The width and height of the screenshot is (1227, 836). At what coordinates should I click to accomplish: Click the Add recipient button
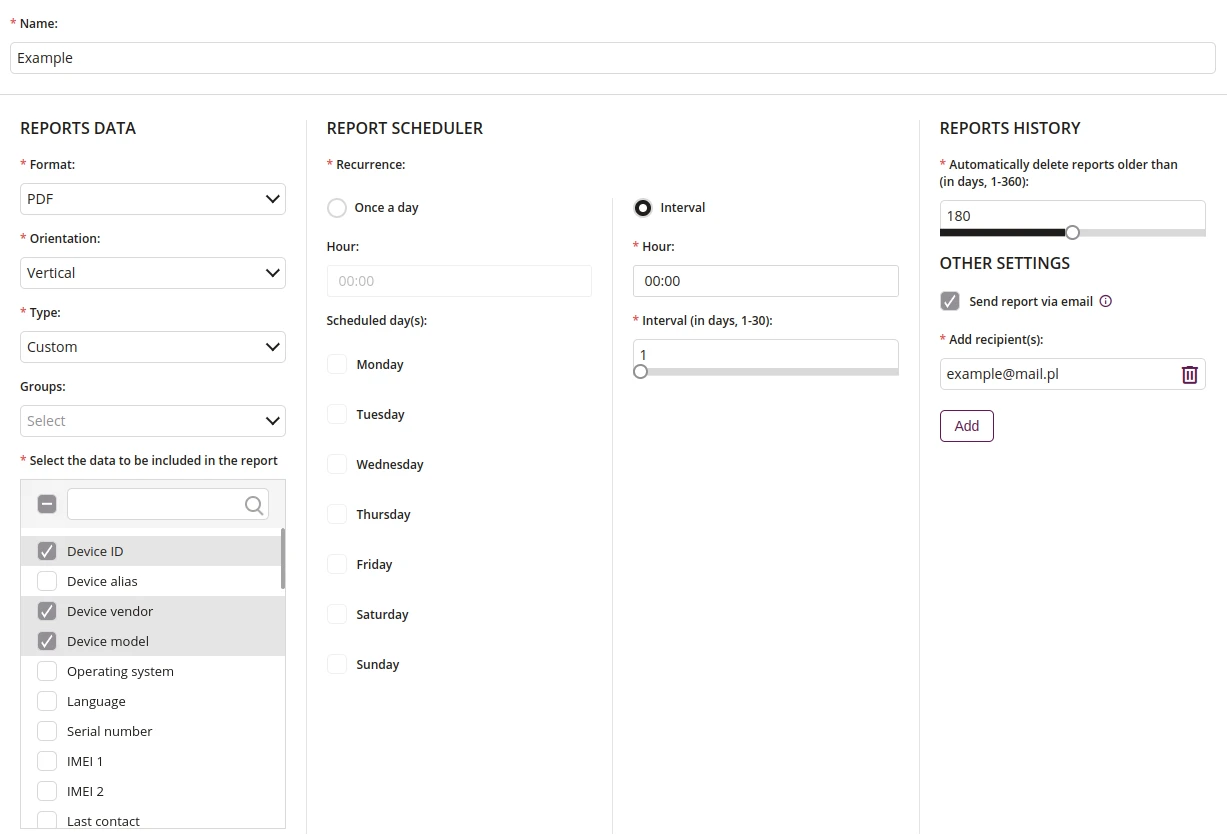(x=967, y=426)
